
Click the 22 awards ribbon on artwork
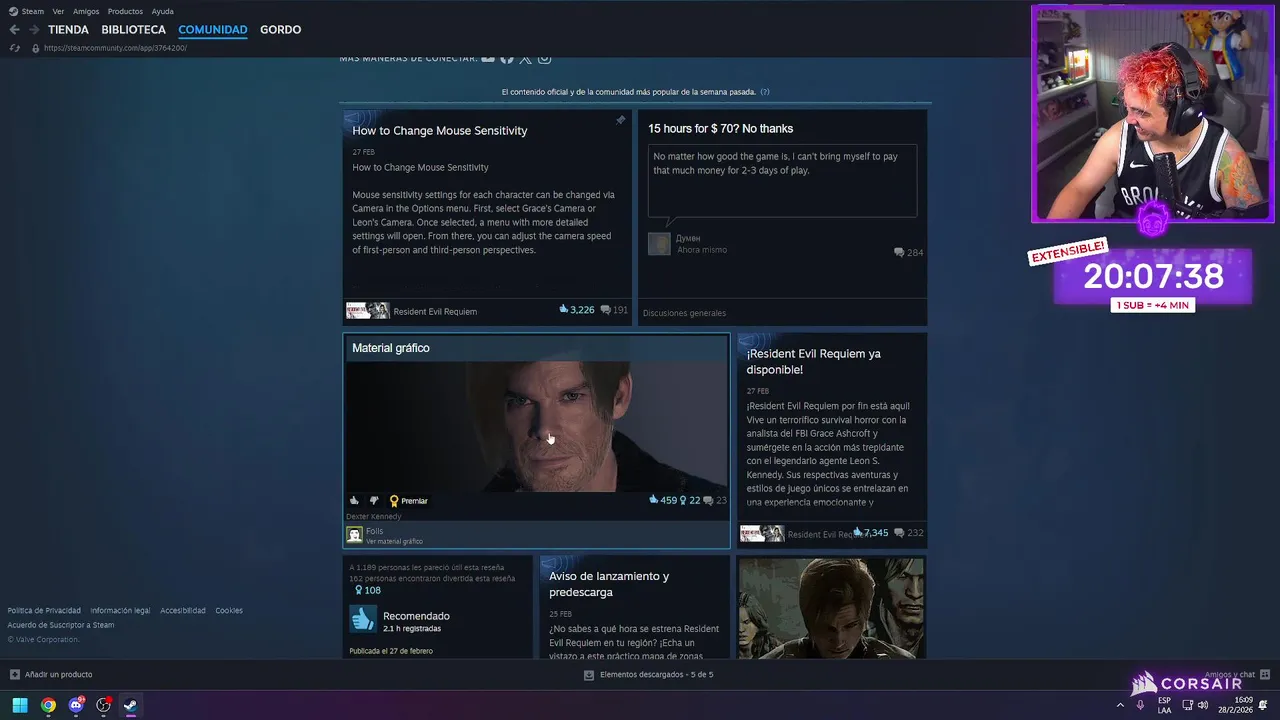[x=690, y=500]
